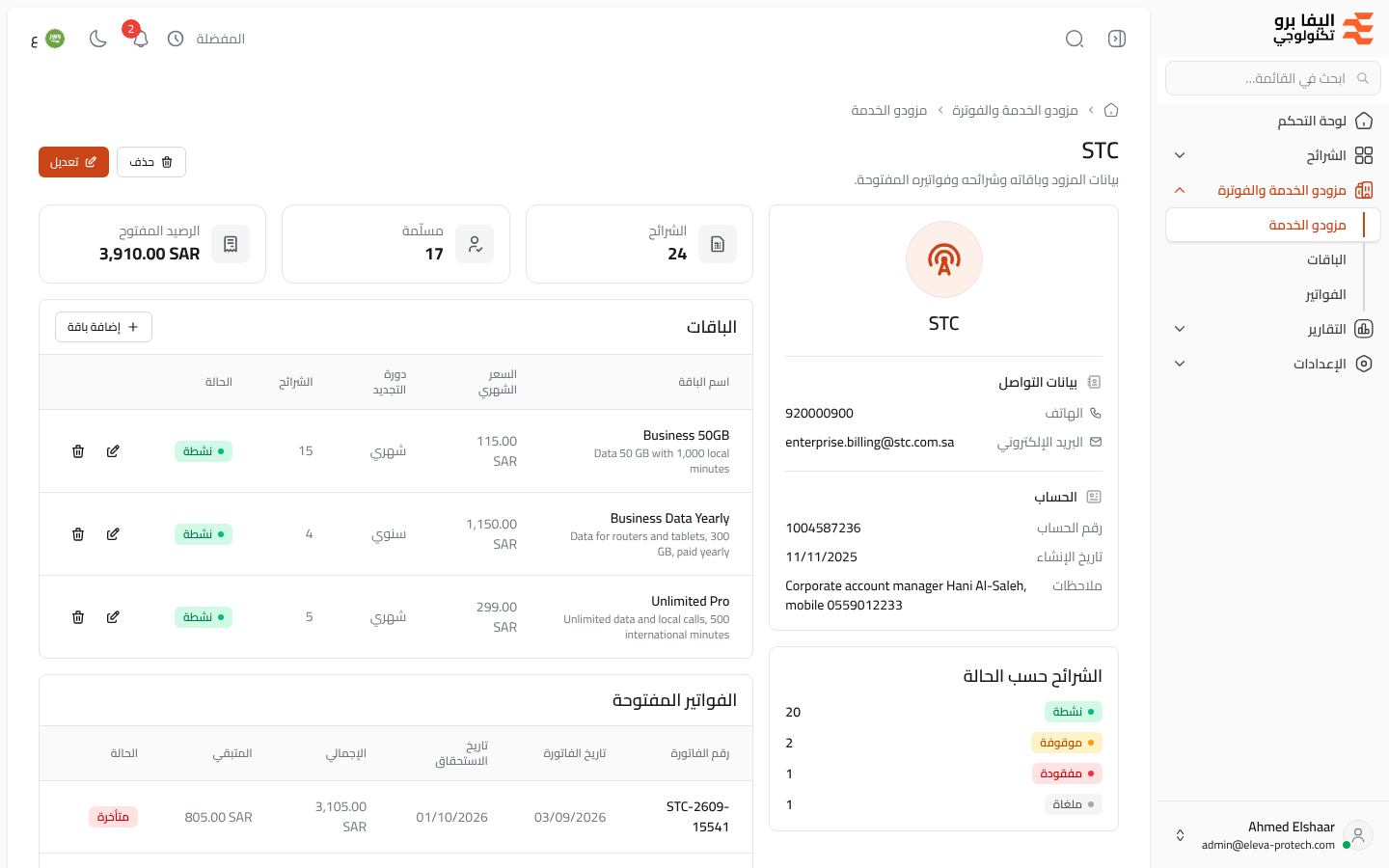The width and height of the screenshot is (1389, 868).
Task: Open المفضلة favorites link in header
Action: [220, 39]
